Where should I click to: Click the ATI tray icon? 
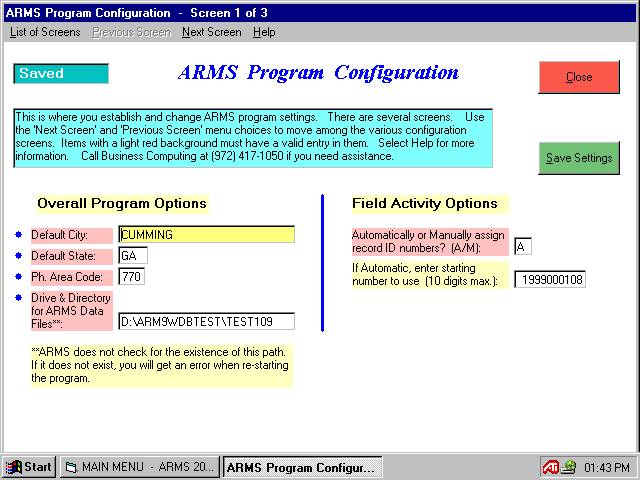[551, 467]
